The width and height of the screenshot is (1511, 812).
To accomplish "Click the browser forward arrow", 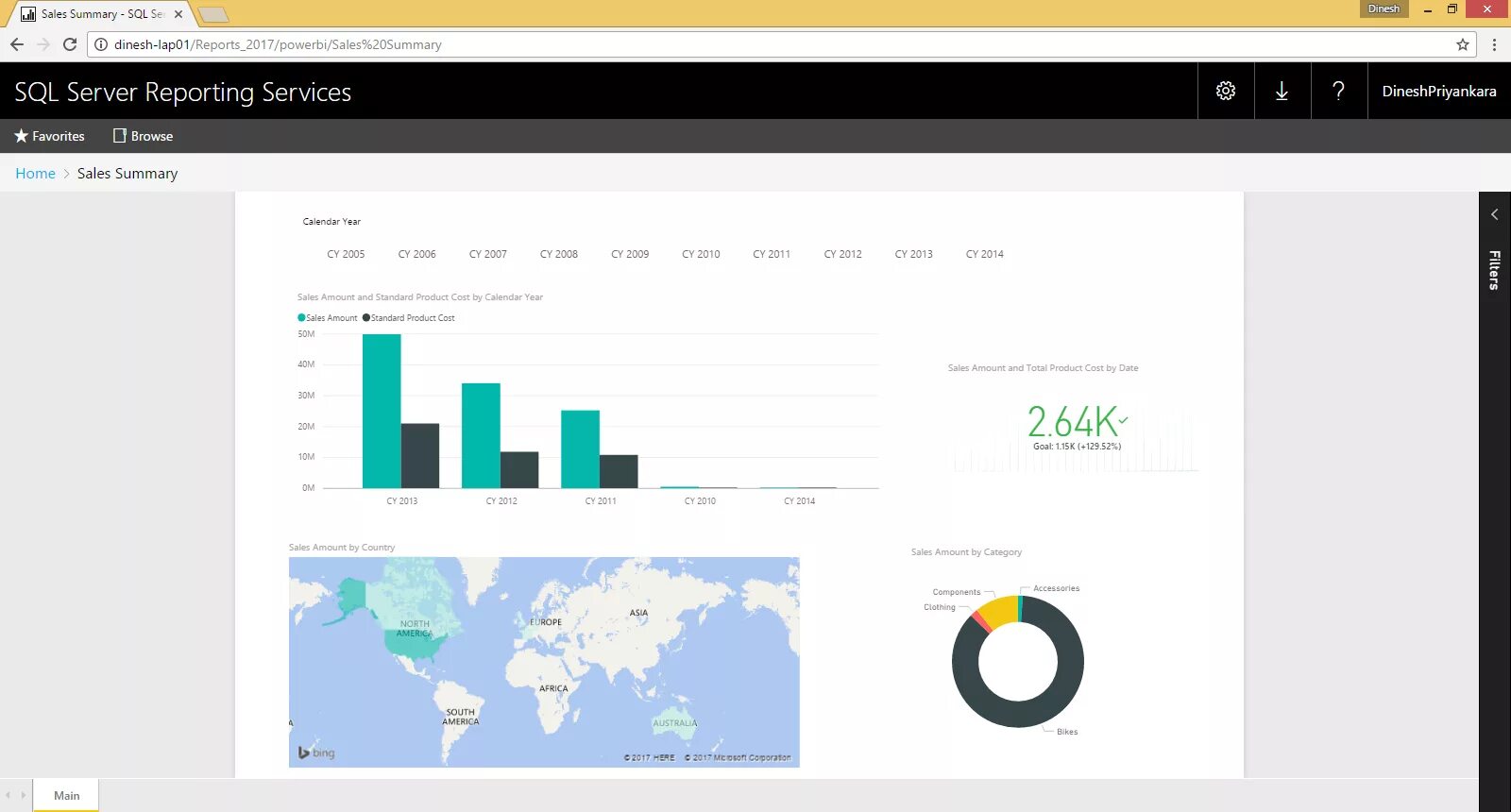I will tap(43, 44).
